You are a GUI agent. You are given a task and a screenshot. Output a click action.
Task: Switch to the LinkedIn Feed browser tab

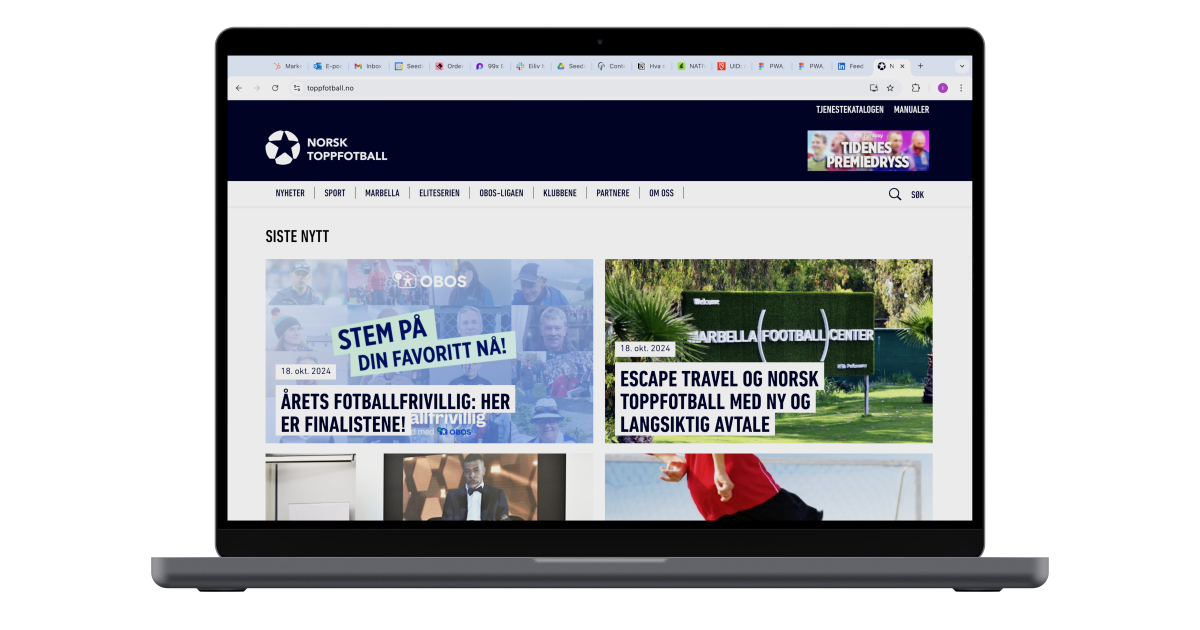[852, 66]
